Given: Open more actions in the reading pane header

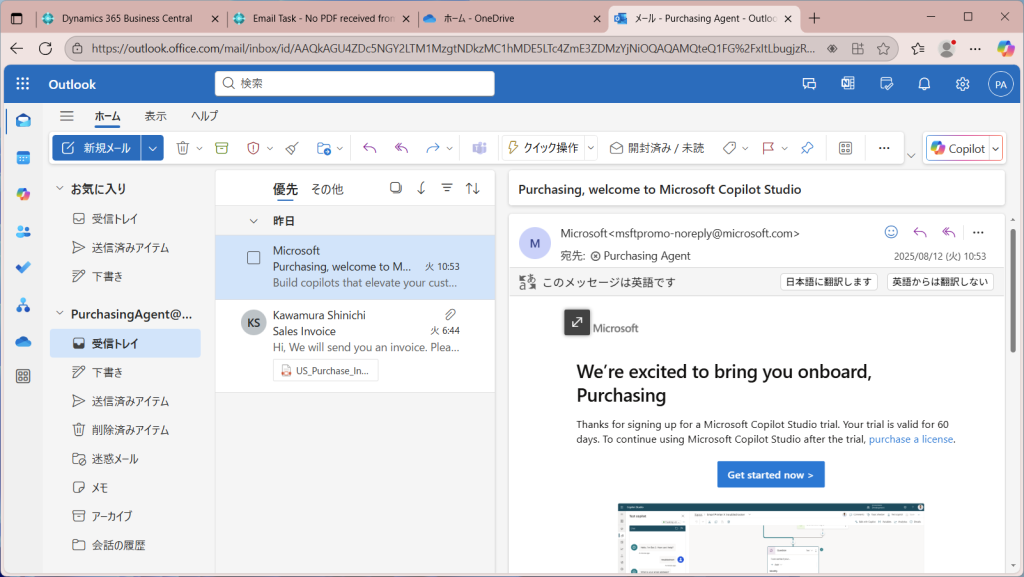Looking at the screenshot, I should pos(978,232).
